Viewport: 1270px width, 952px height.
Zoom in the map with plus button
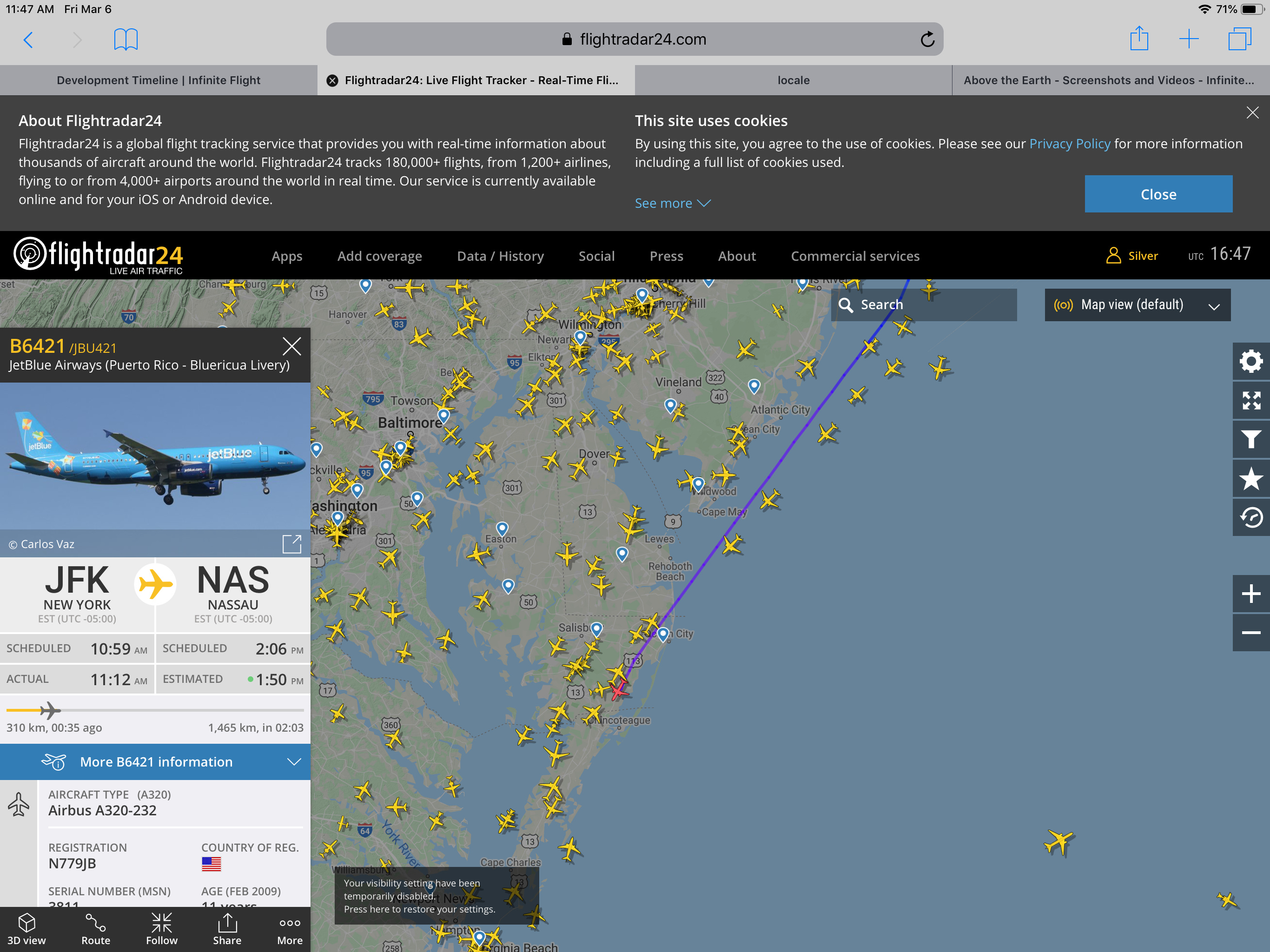click(x=1250, y=594)
